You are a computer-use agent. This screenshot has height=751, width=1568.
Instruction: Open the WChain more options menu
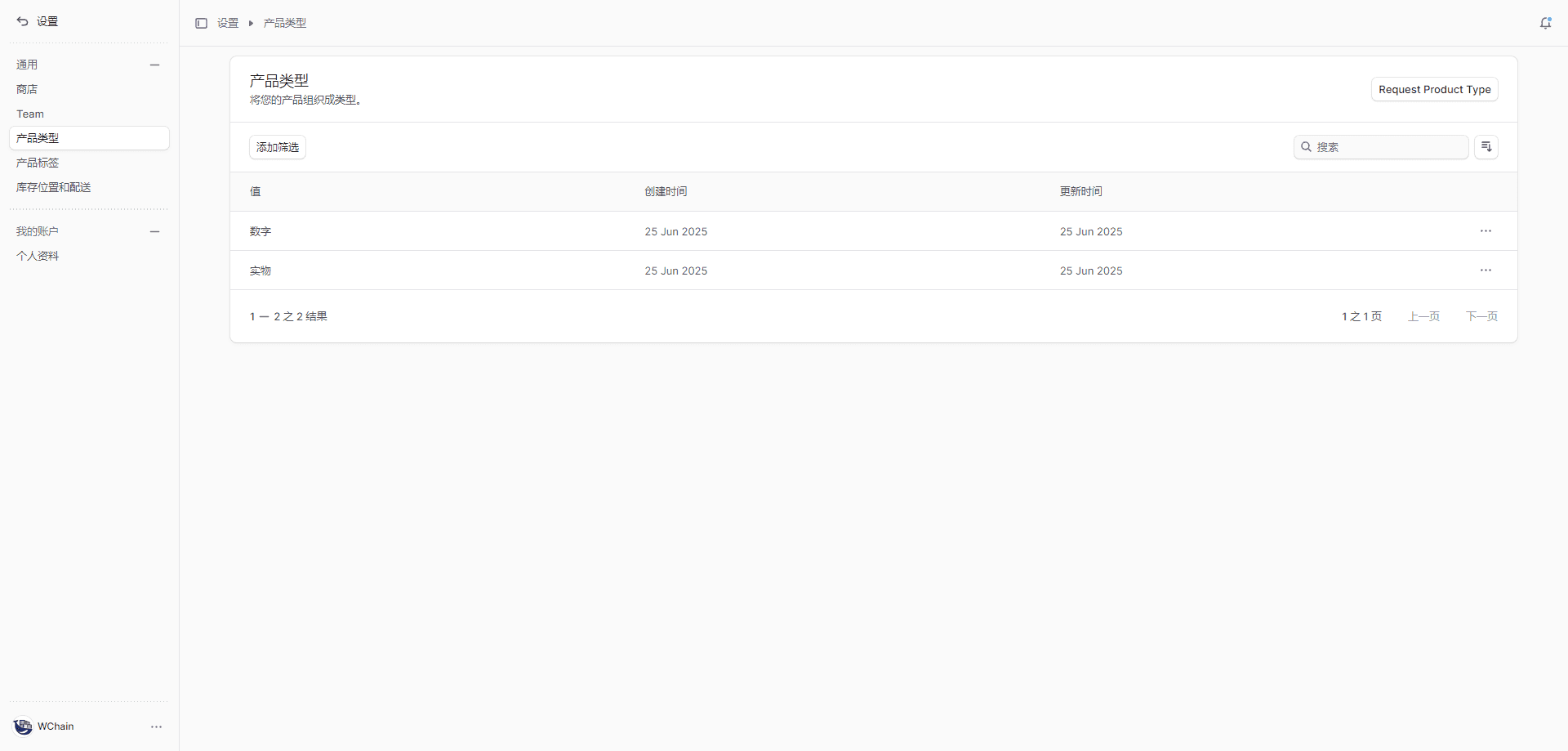click(156, 726)
